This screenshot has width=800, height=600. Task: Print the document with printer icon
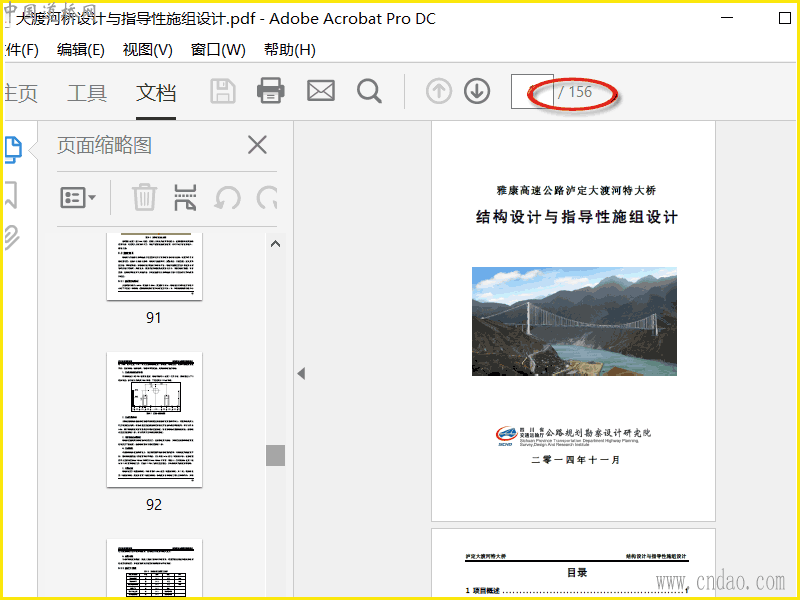coord(270,91)
